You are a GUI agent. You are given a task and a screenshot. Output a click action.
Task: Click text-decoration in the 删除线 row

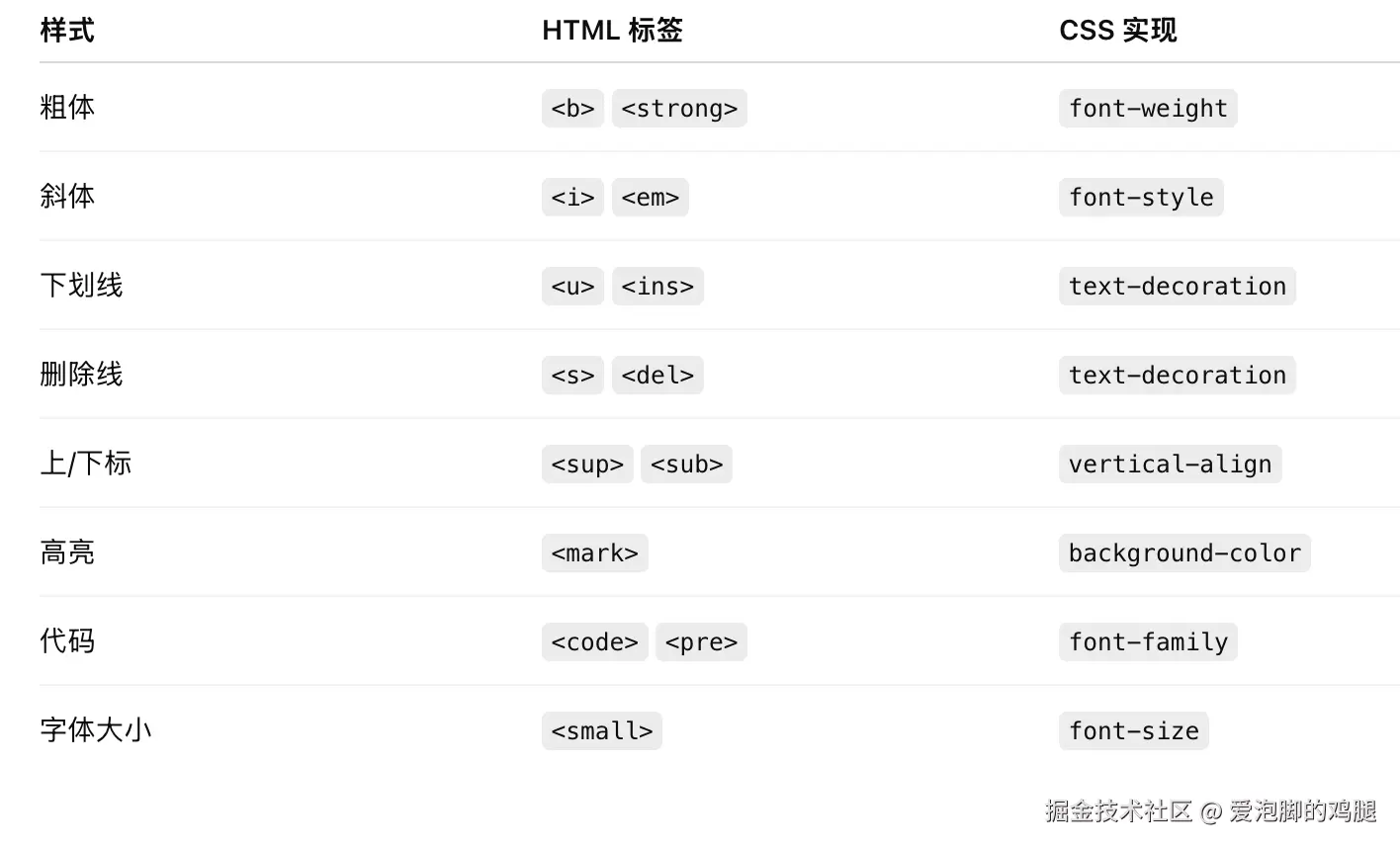[x=1177, y=376]
